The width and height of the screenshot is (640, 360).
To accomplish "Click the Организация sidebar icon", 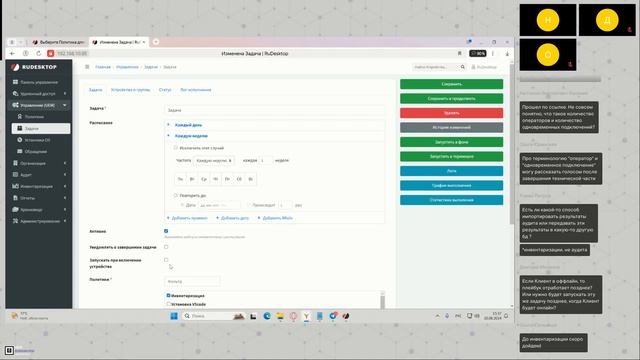I will (15, 163).
